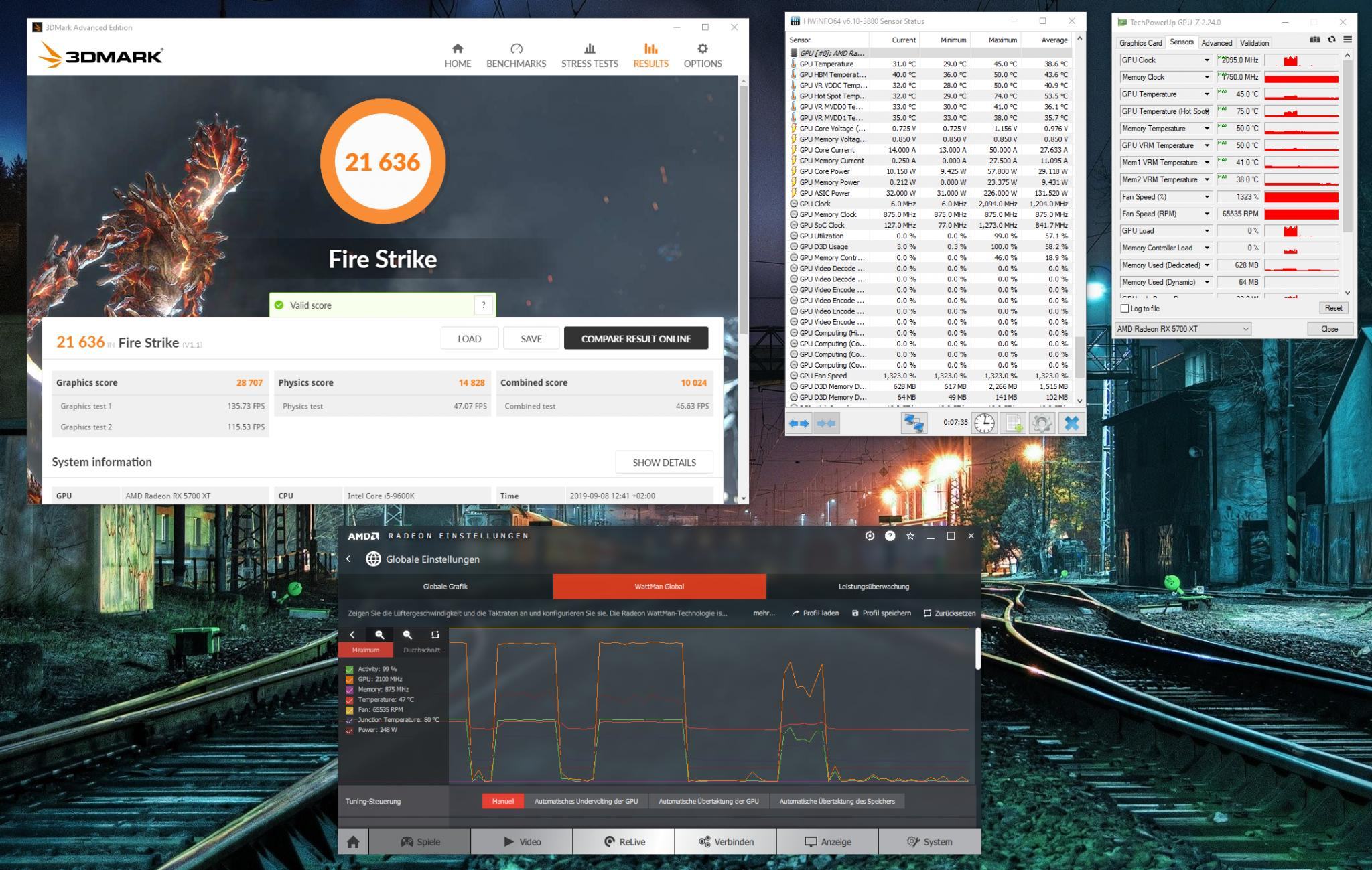Screen dimensions: 1372x870
Task: Click HWiNFO log file icon
Action: (1013, 423)
